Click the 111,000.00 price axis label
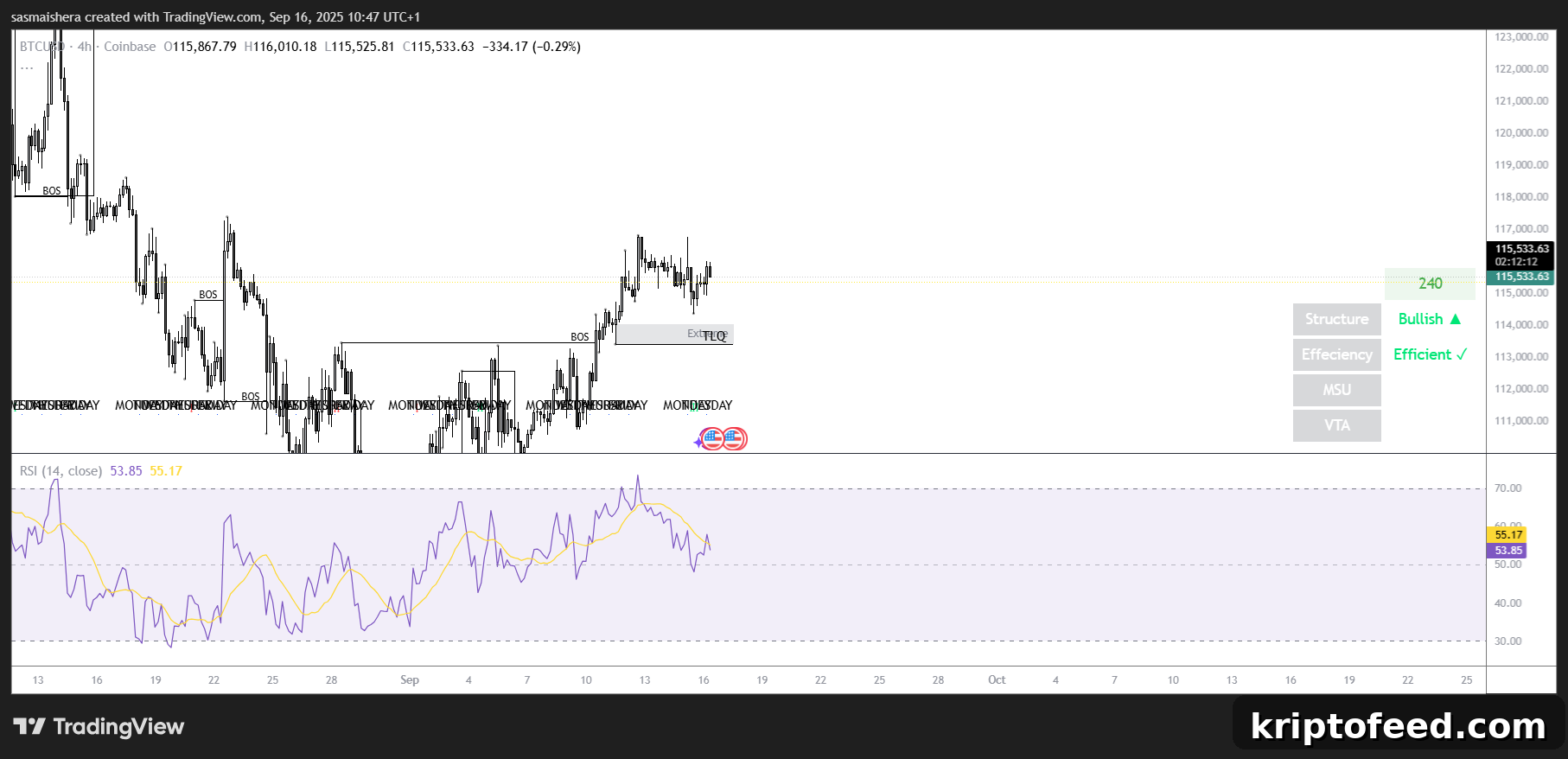Screen dimensions: 1568x759 click(x=1521, y=421)
